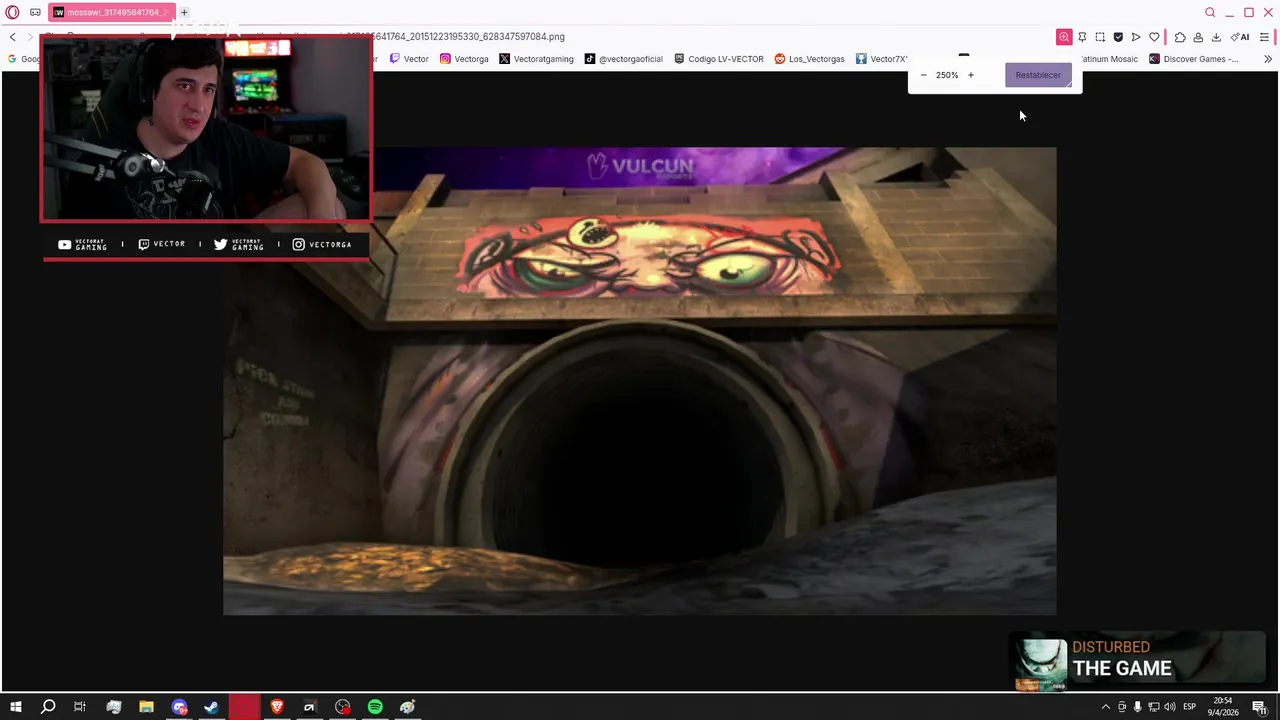The image size is (1280, 720).
Task: Increase zoom with the plus button
Action: [x=970, y=75]
